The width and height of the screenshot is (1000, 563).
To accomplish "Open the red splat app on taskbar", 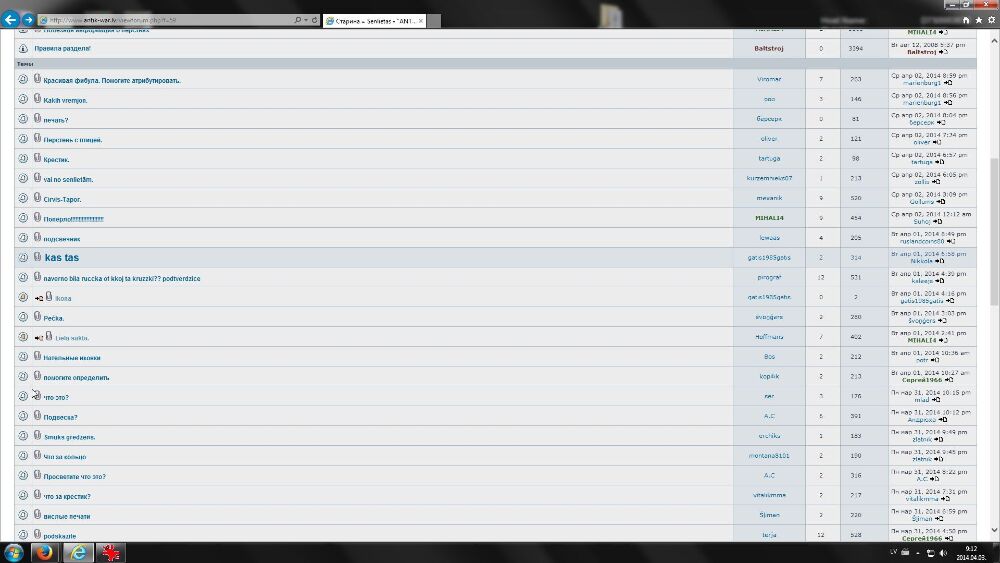I will (x=110, y=552).
